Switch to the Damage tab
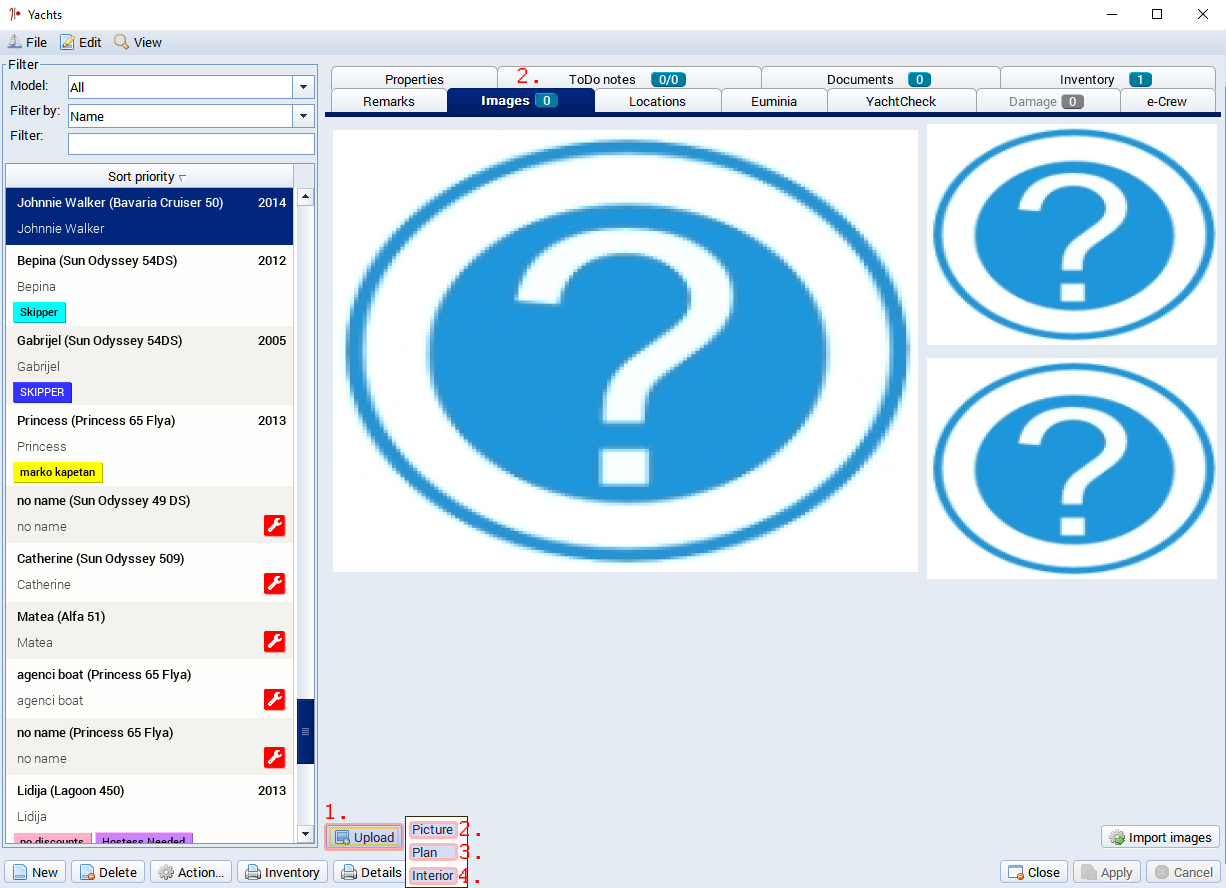Viewport: 1226px width, 888px height. (x=1047, y=101)
